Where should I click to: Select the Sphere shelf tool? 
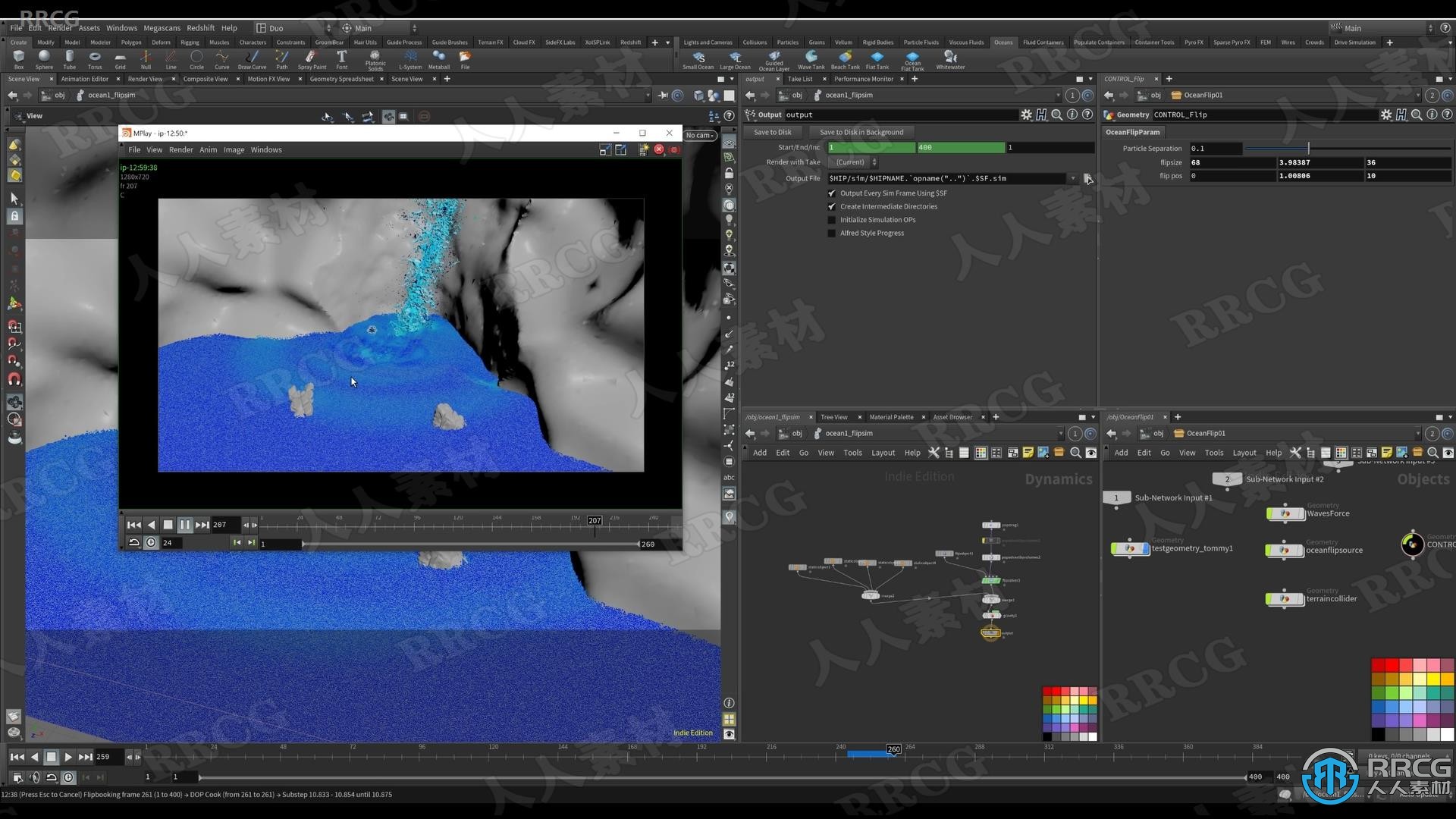click(44, 59)
